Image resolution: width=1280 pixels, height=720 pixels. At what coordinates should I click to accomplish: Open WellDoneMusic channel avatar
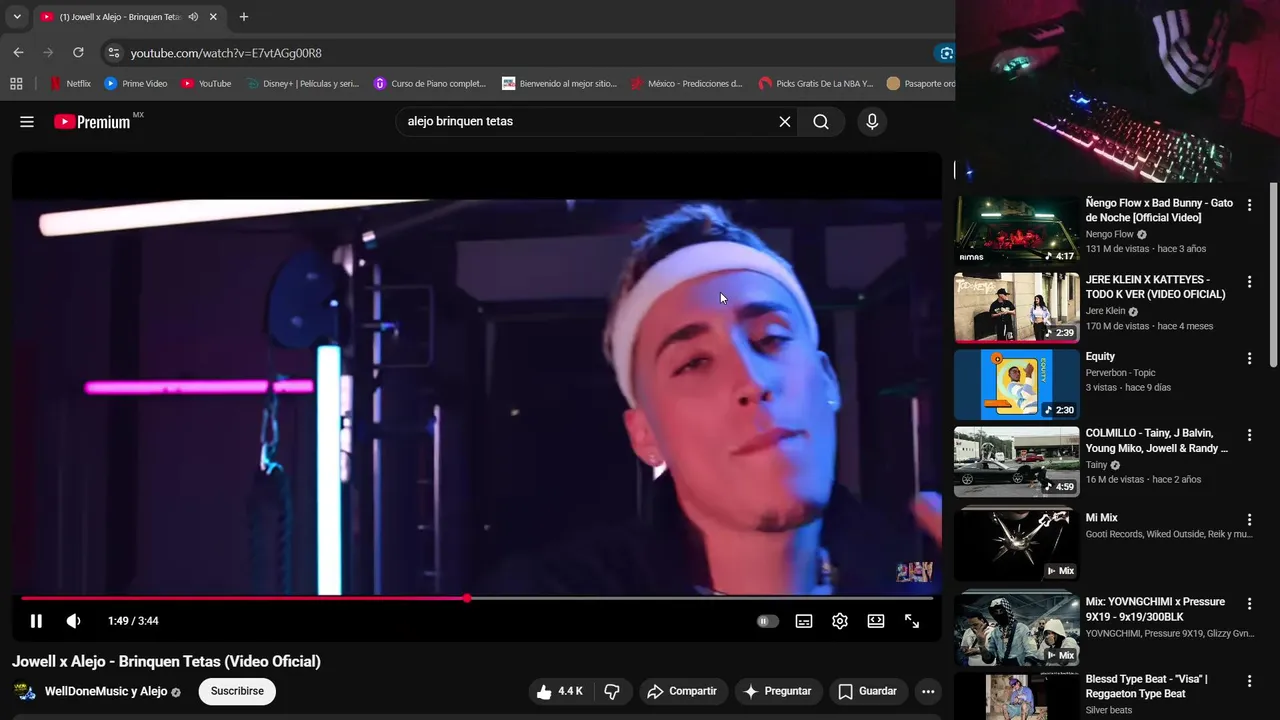tap(25, 691)
